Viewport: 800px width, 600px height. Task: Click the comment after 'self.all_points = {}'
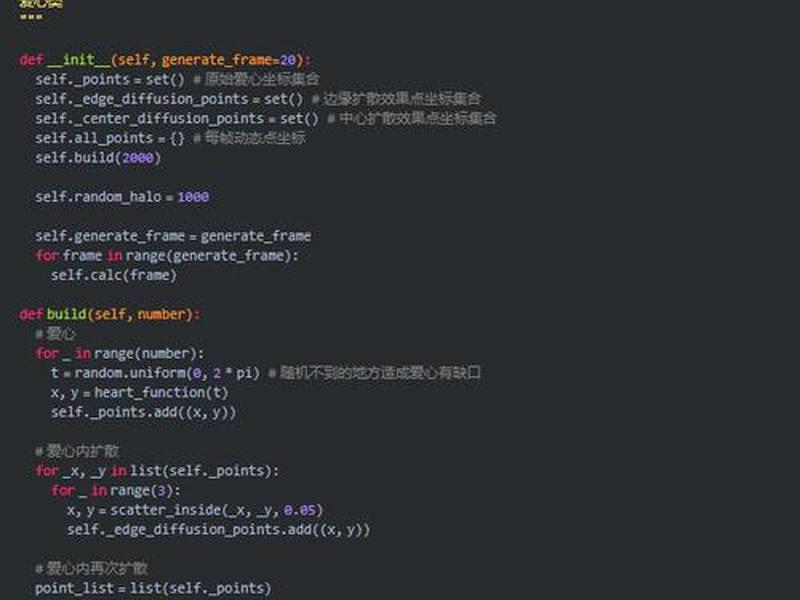click(x=249, y=138)
